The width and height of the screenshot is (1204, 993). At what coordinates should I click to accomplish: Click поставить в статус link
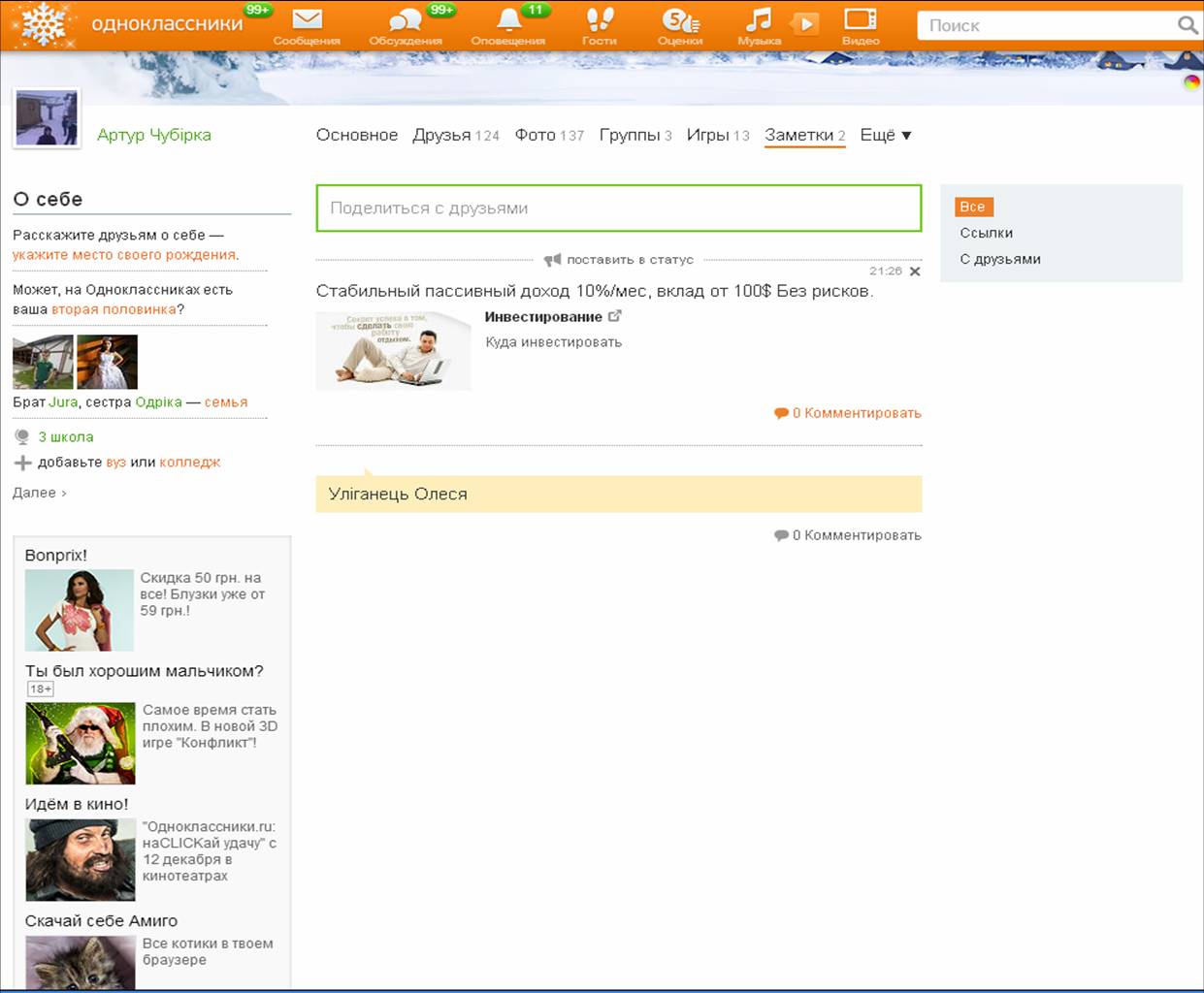click(x=631, y=260)
